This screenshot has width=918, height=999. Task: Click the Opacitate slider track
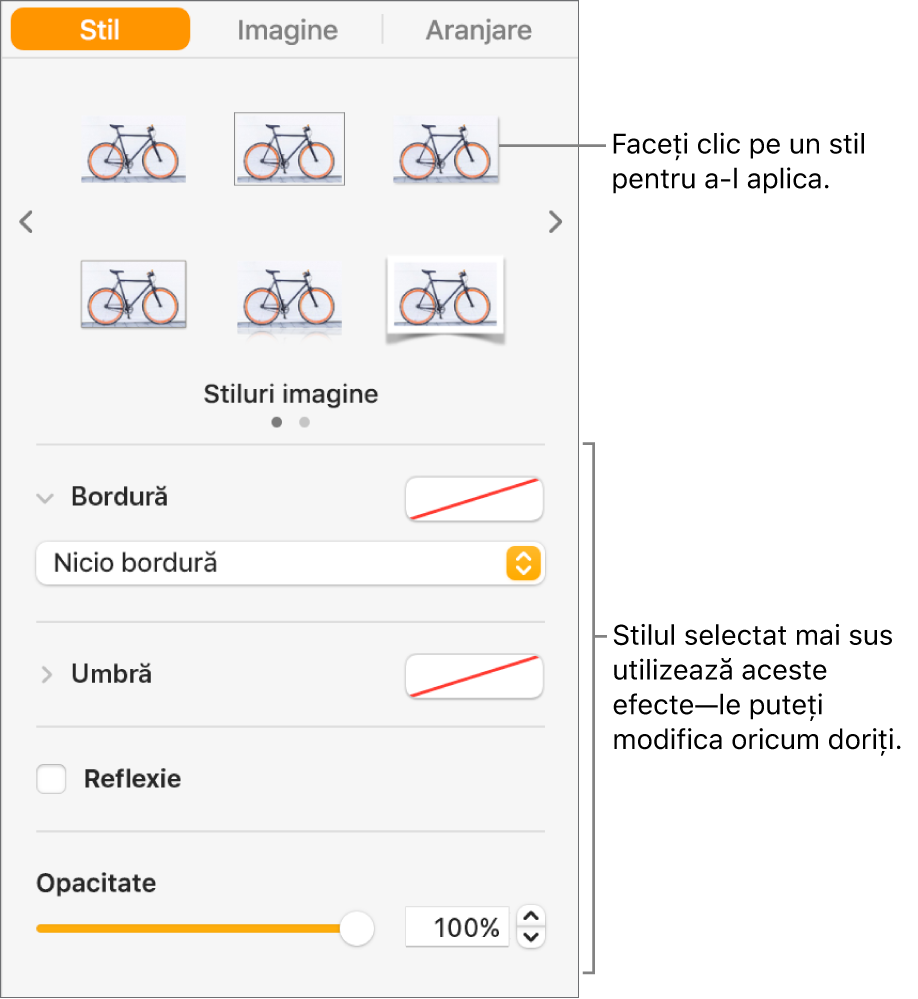pos(189,928)
